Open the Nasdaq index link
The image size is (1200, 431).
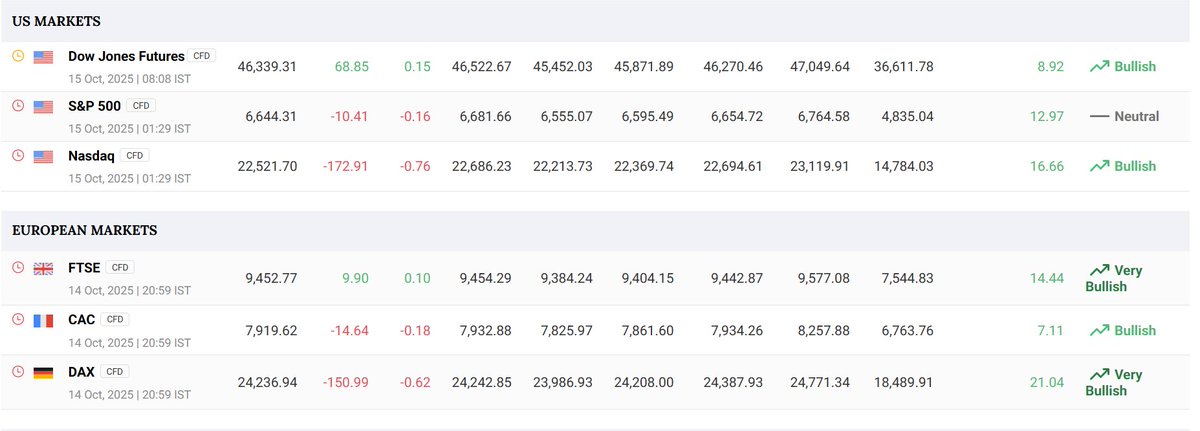[91, 155]
